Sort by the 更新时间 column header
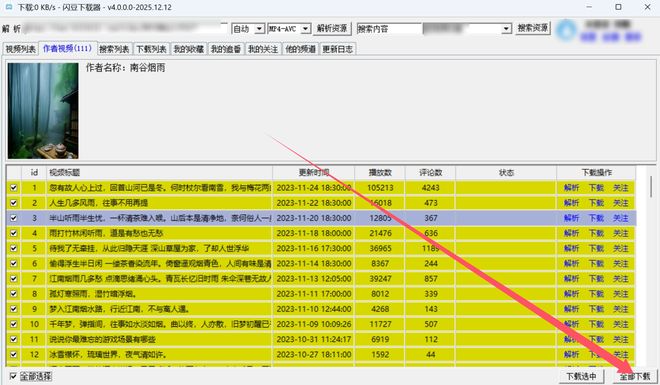Viewport: 660px width, 385px height. (314, 173)
